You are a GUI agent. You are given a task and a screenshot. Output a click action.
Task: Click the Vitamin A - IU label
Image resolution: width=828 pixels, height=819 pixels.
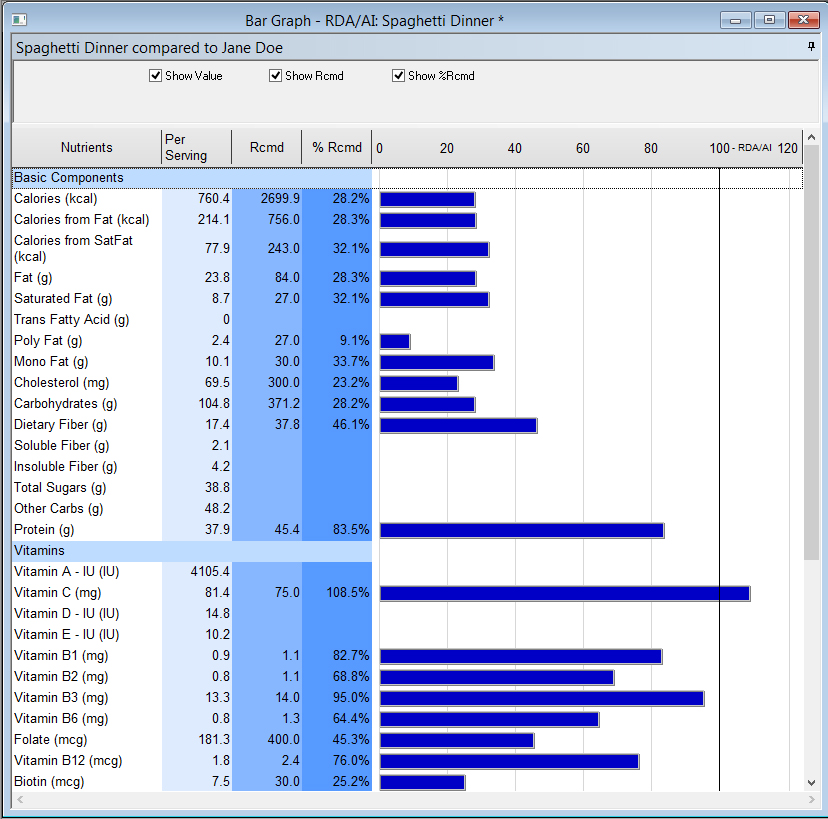(67, 572)
